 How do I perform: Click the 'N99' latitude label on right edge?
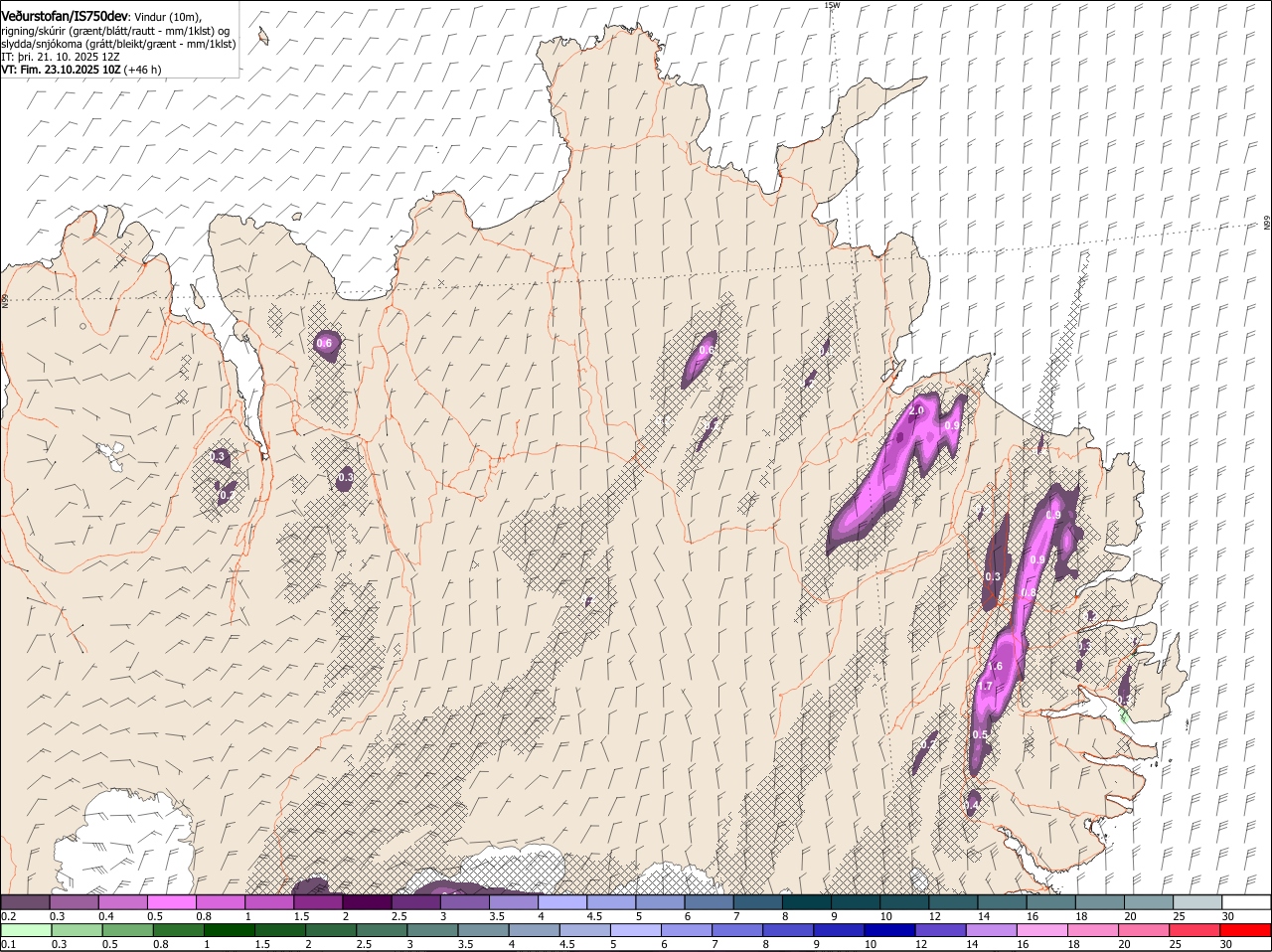point(1267,224)
